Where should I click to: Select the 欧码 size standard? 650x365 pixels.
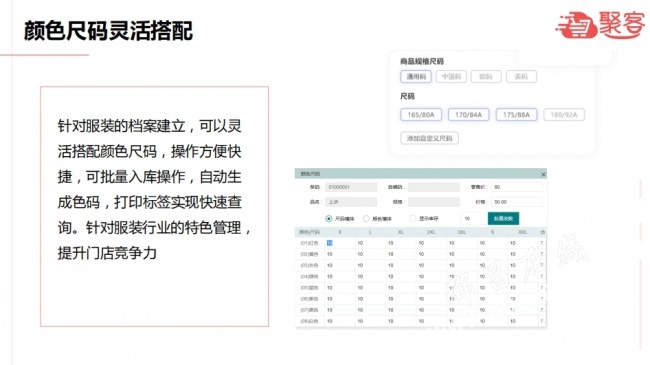coord(486,77)
